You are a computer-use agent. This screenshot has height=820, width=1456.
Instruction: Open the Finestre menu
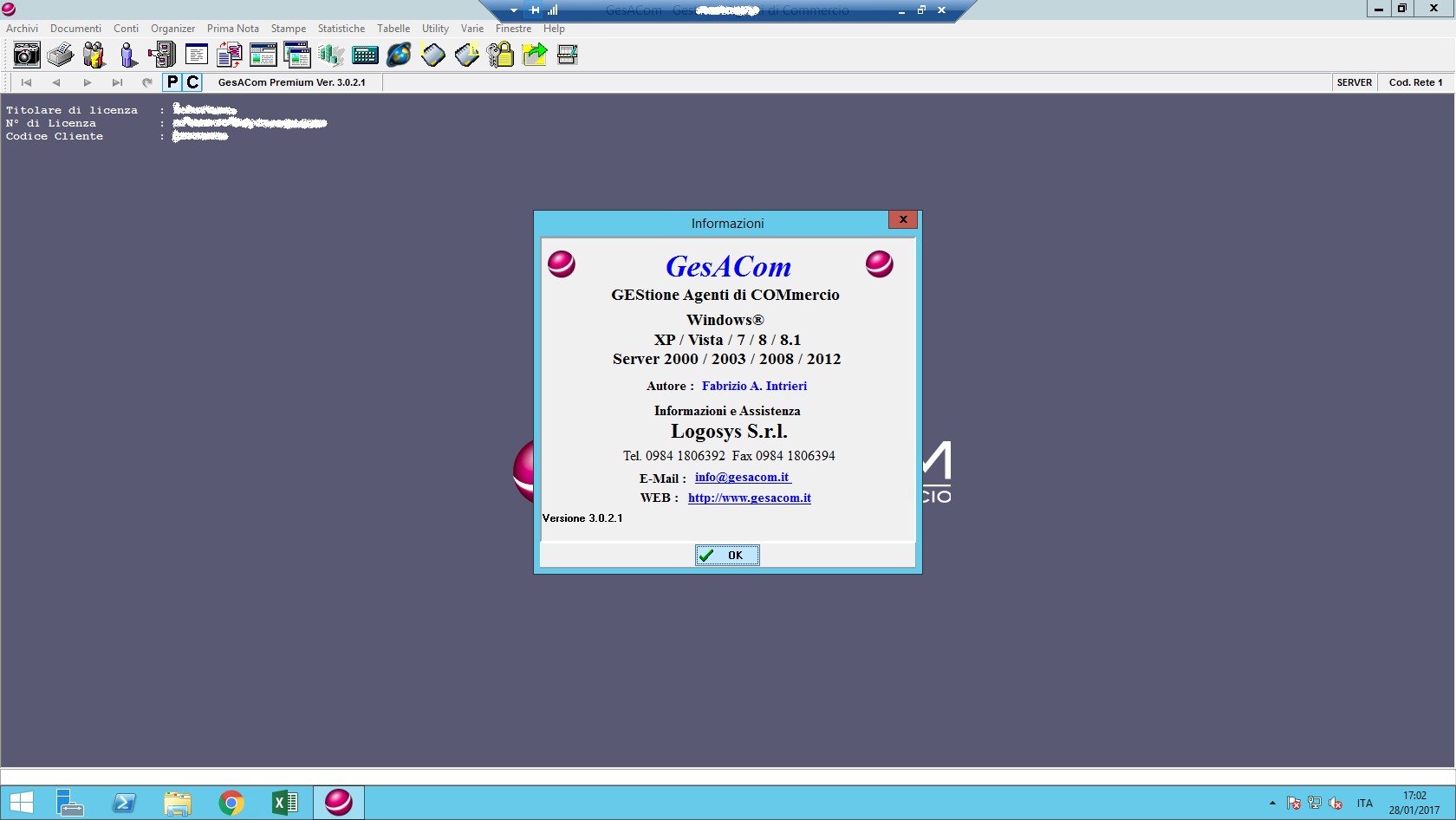tap(514, 29)
